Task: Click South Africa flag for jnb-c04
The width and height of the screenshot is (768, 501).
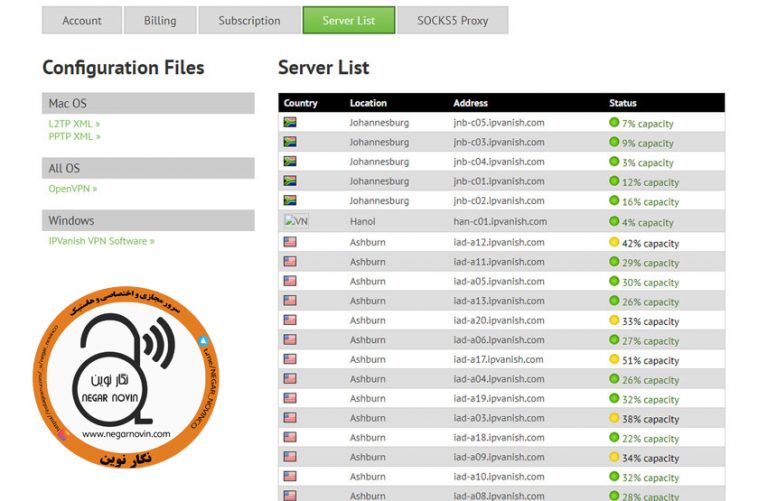Action: (290, 161)
